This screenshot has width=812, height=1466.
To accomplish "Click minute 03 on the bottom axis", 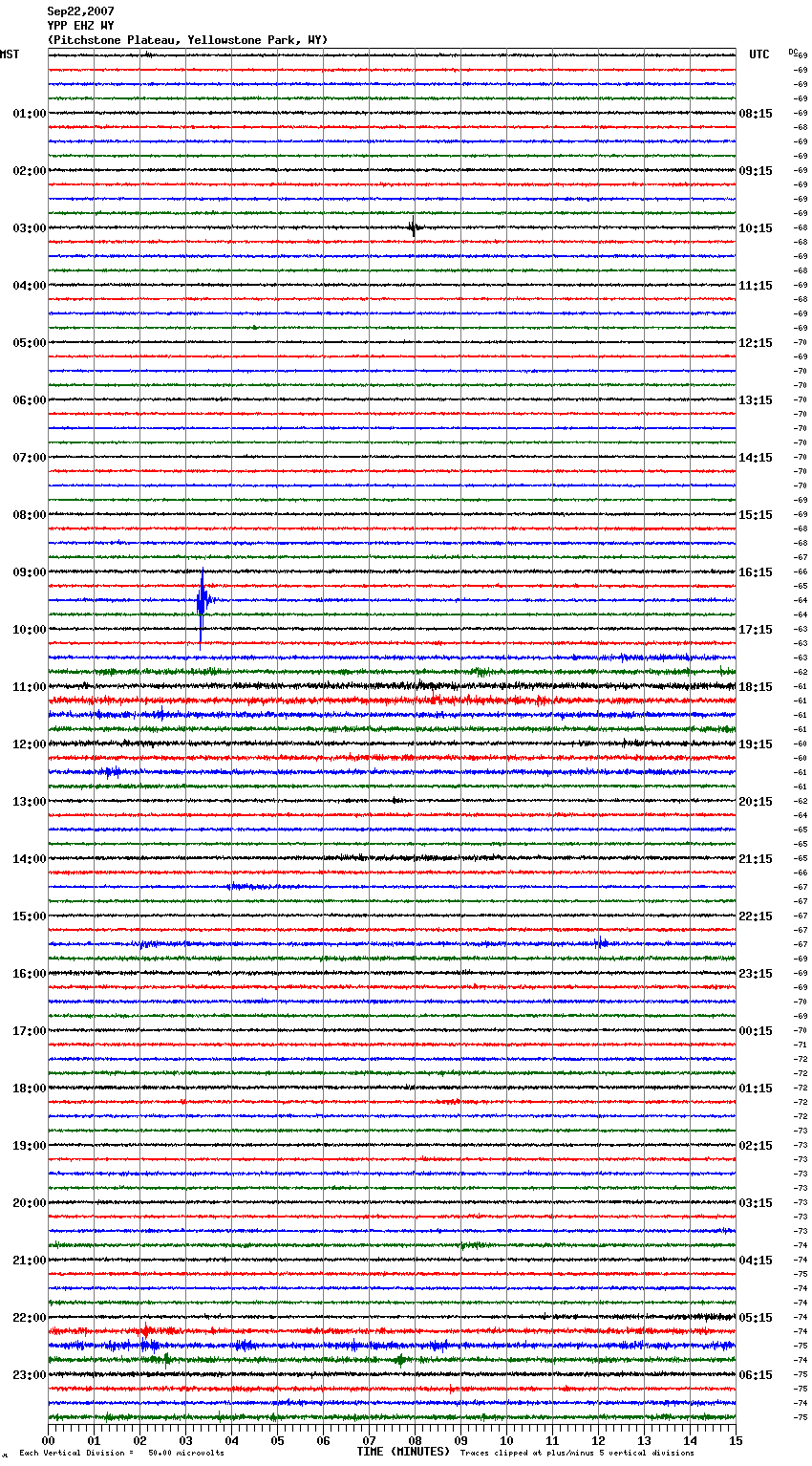I will tap(185, 1440).
